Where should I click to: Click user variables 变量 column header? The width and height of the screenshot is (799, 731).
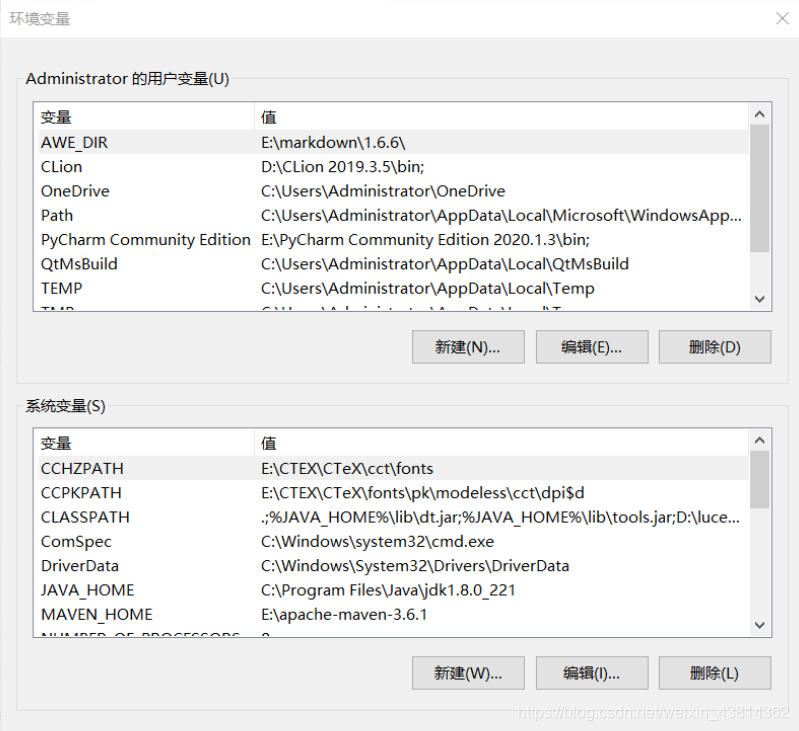pyautogui.click(x=146, y=117)
